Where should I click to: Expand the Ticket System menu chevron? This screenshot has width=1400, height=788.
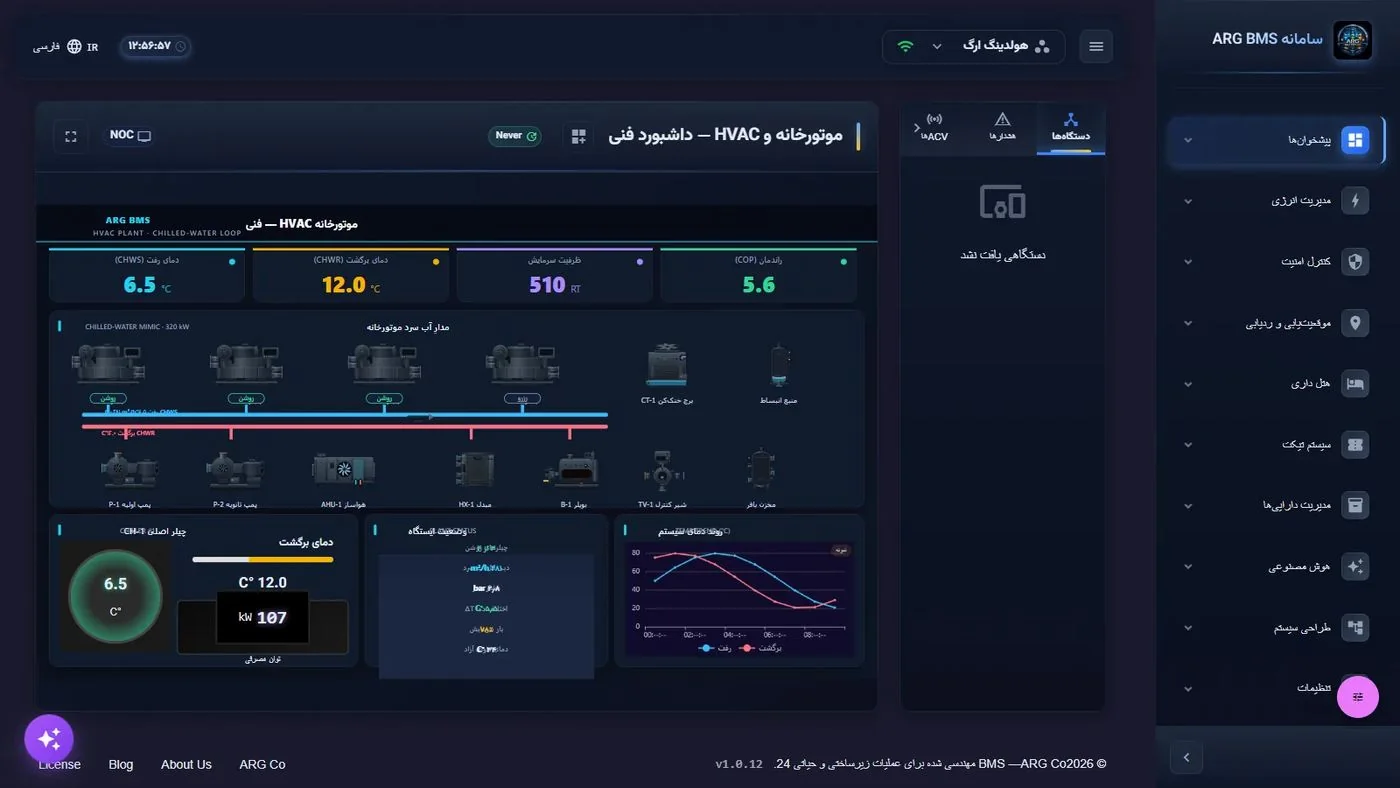[x=1188, y=445]
